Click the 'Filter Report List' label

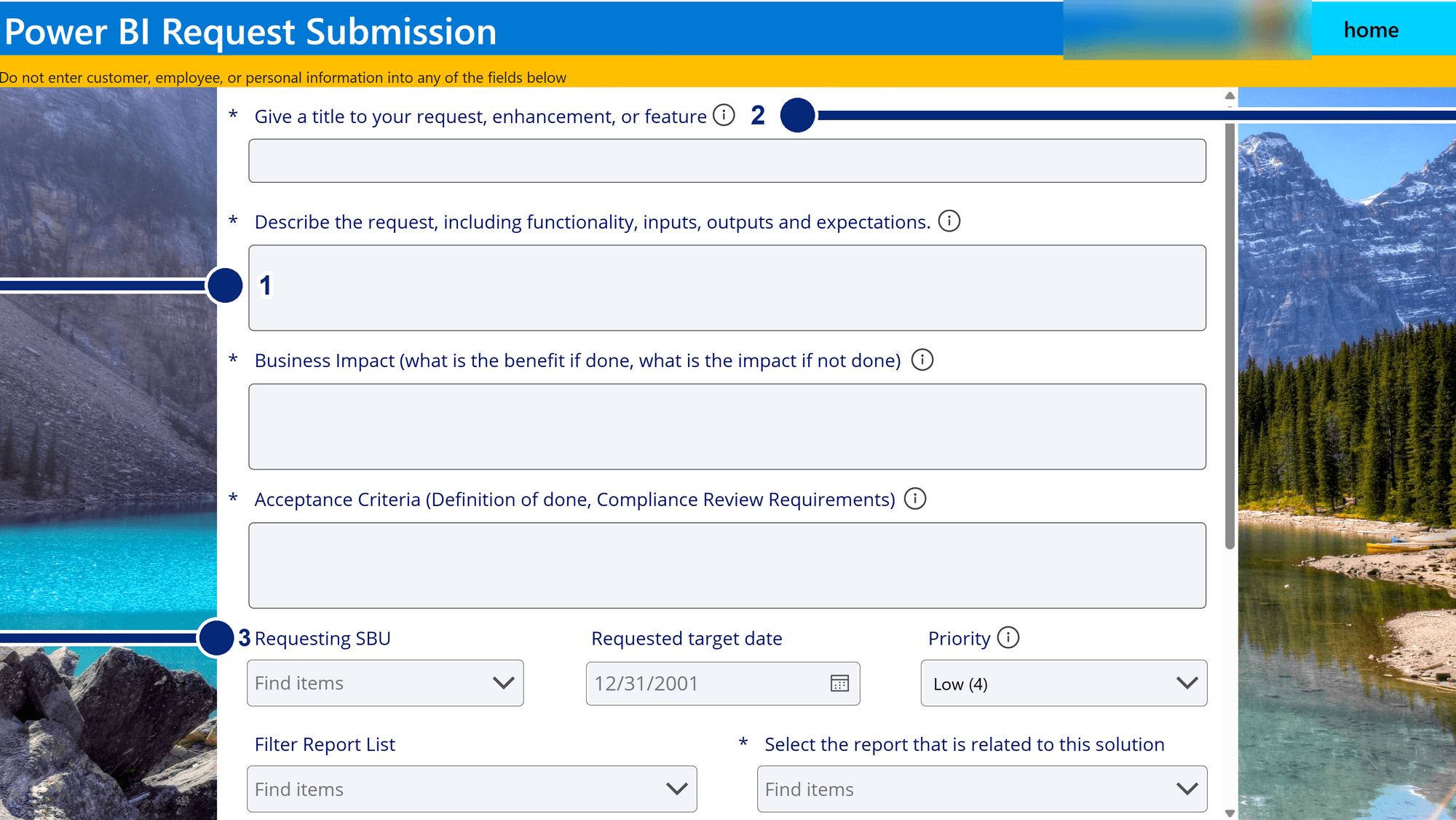pos(325,744)
